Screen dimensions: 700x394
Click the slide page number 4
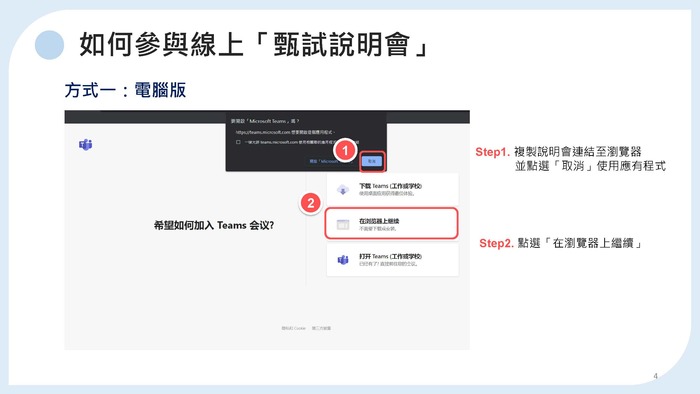655,376
